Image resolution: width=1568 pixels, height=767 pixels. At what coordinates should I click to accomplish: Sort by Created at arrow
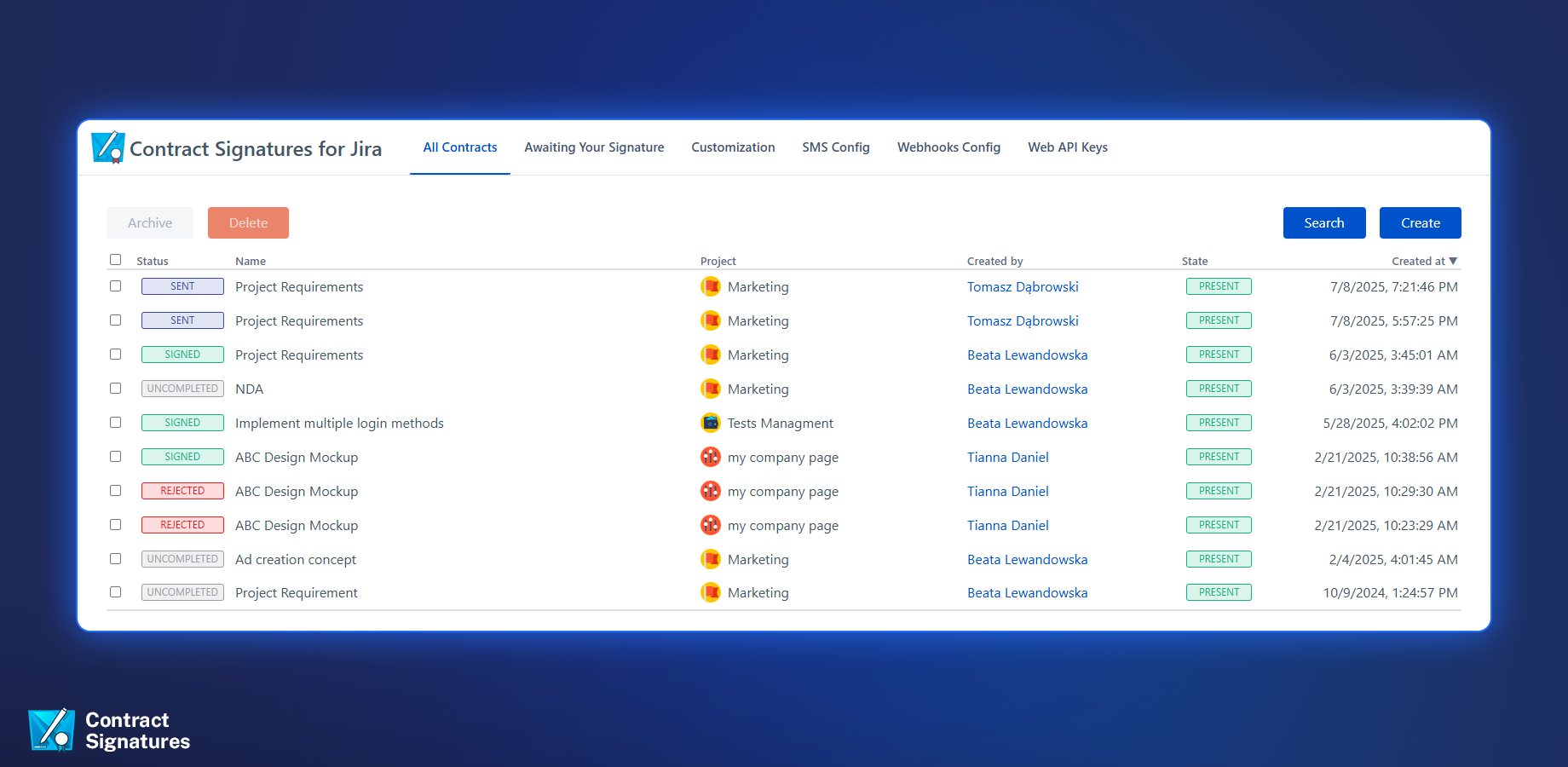(x=1453, y=261)
